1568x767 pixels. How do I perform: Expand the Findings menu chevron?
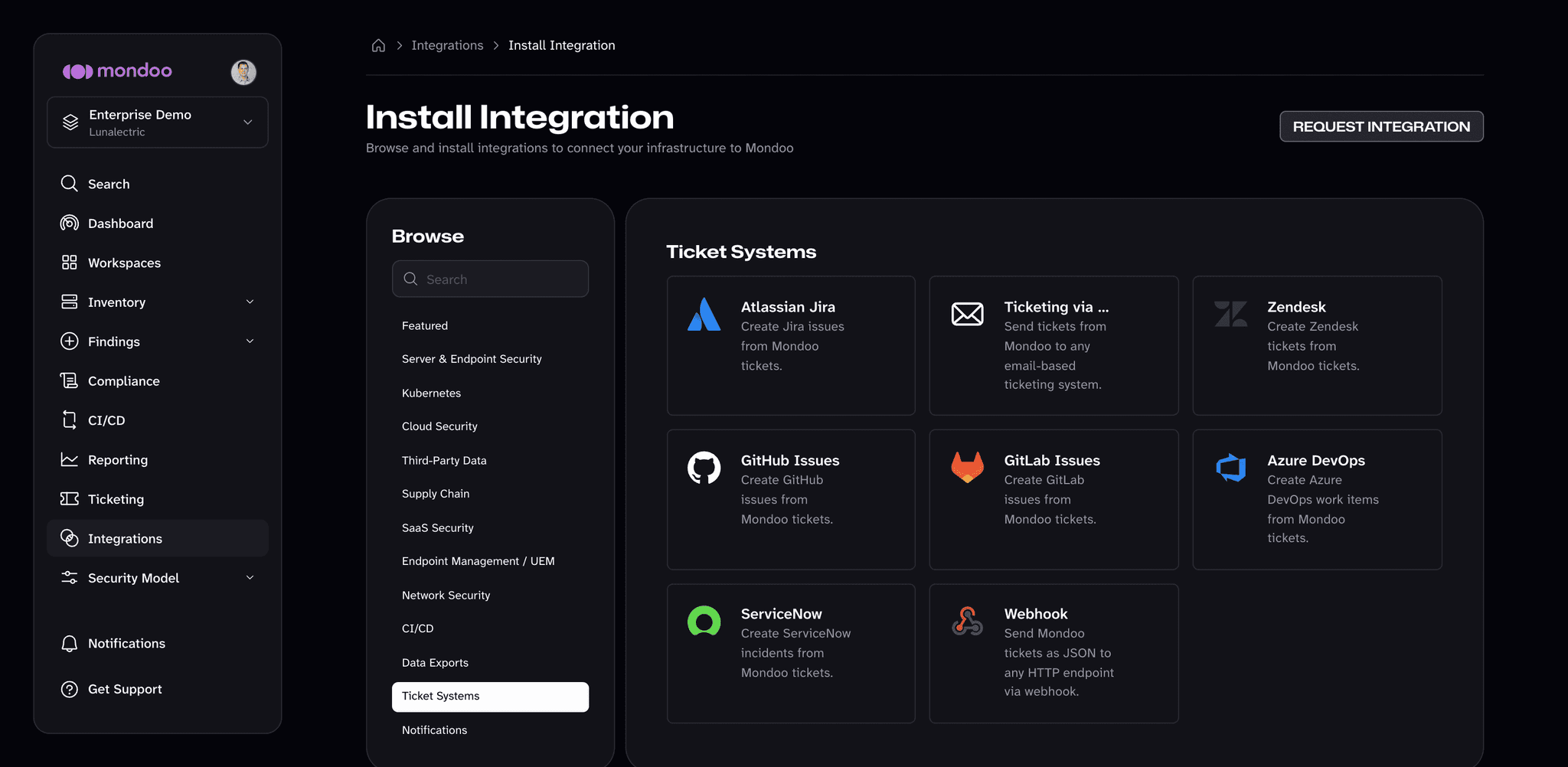click(x=250, y=341)
